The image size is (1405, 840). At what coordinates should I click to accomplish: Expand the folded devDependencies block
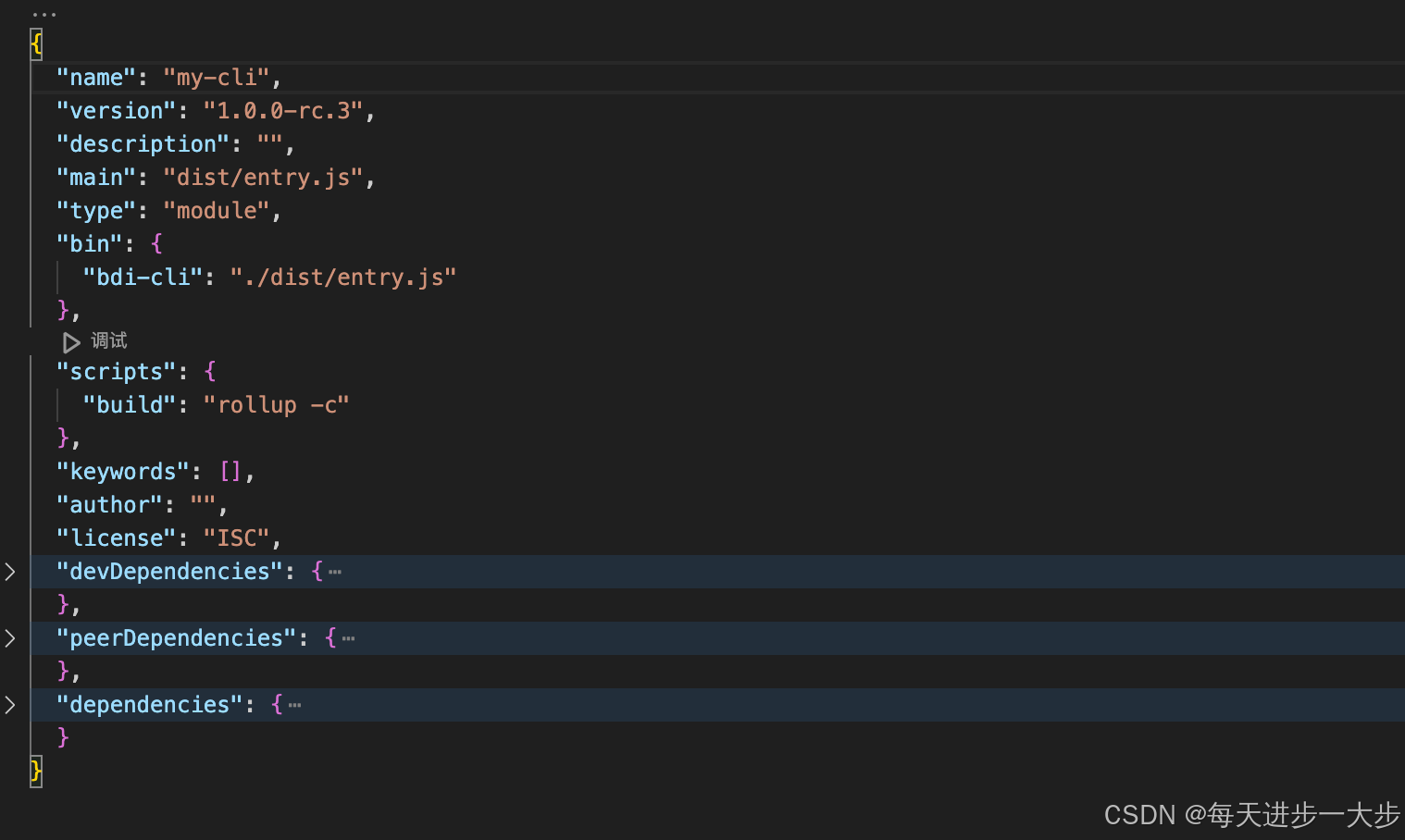click(x=10, y=572)
